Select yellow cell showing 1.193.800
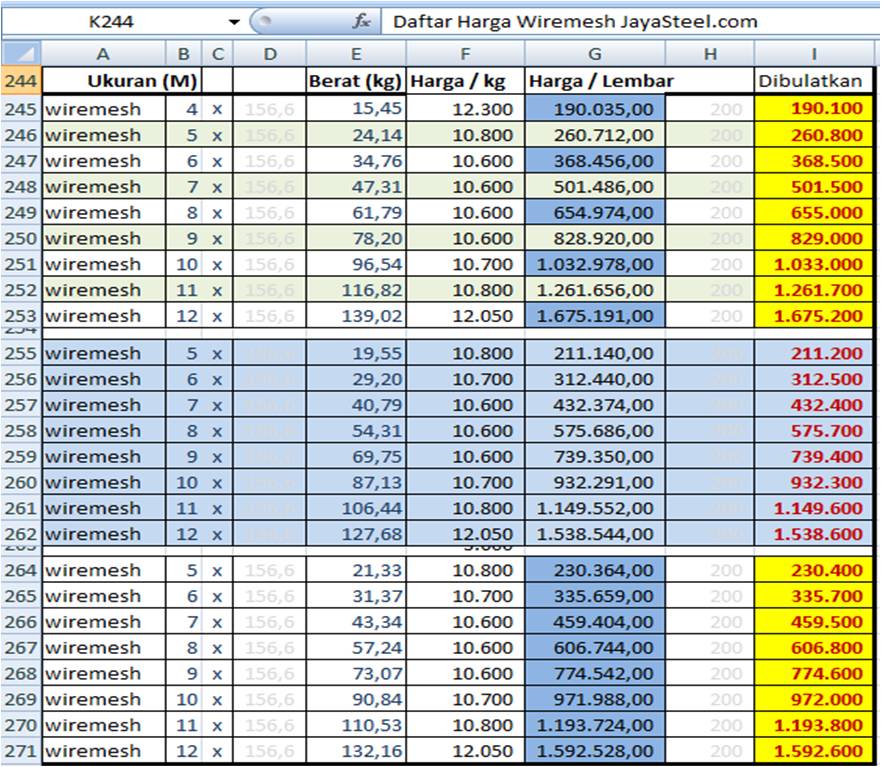 click(x=814, y=725)
